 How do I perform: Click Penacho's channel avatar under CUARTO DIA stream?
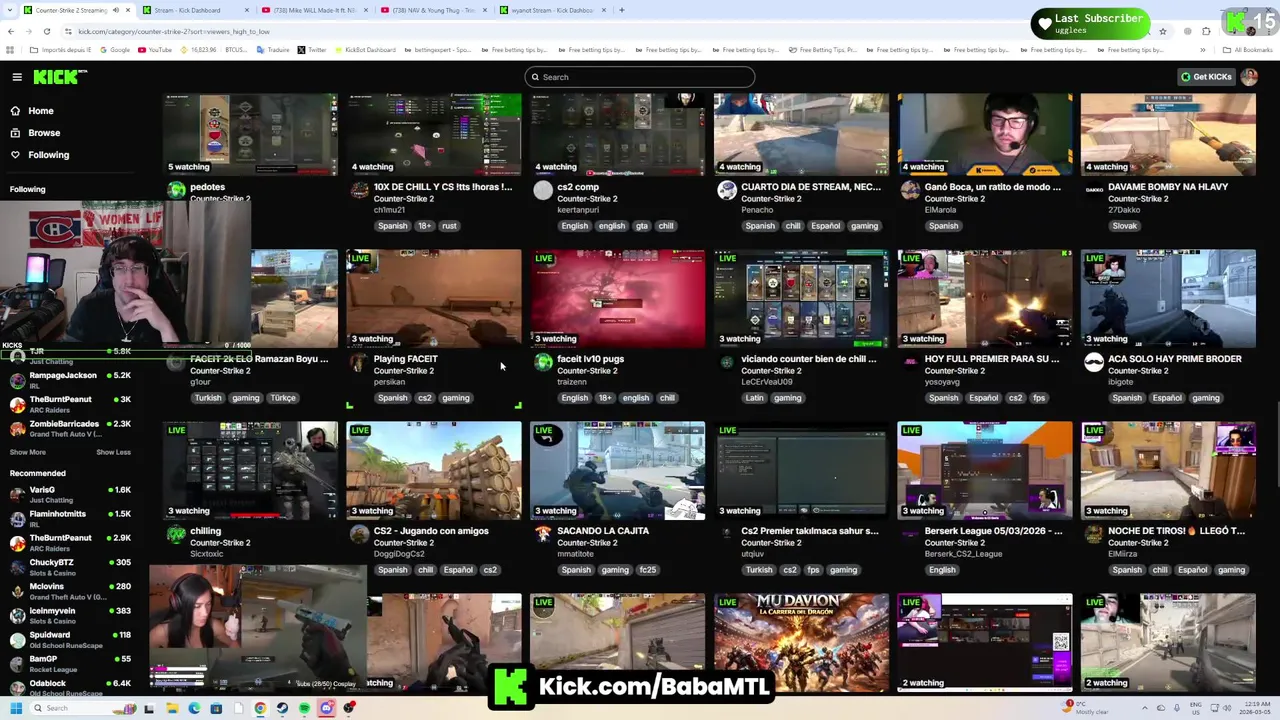click(x=727, y=191)
